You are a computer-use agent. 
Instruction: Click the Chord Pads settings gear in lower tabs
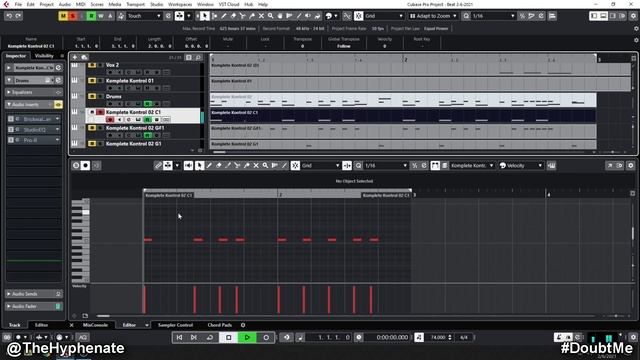tap(243, 325)
